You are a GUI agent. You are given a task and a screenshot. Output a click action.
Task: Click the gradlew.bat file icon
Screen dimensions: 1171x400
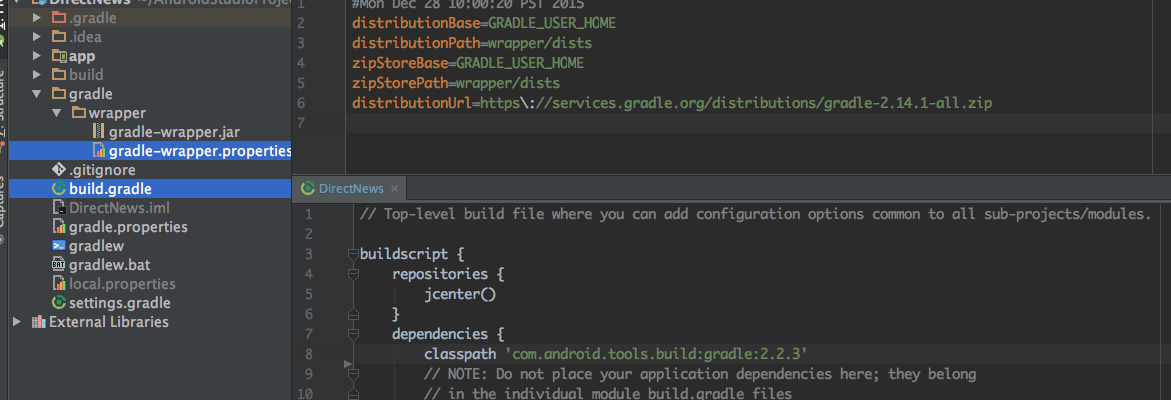point(58,265)
